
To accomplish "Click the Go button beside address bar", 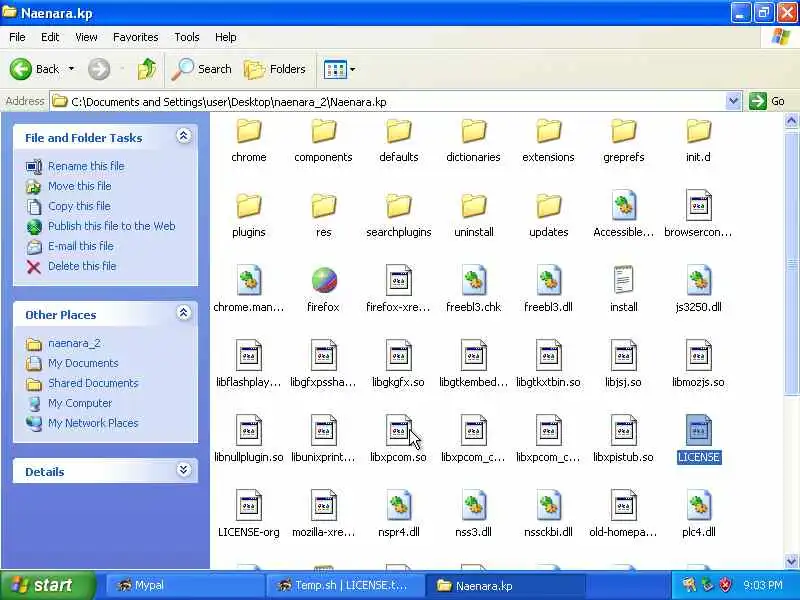I will (x=767, y=102).
